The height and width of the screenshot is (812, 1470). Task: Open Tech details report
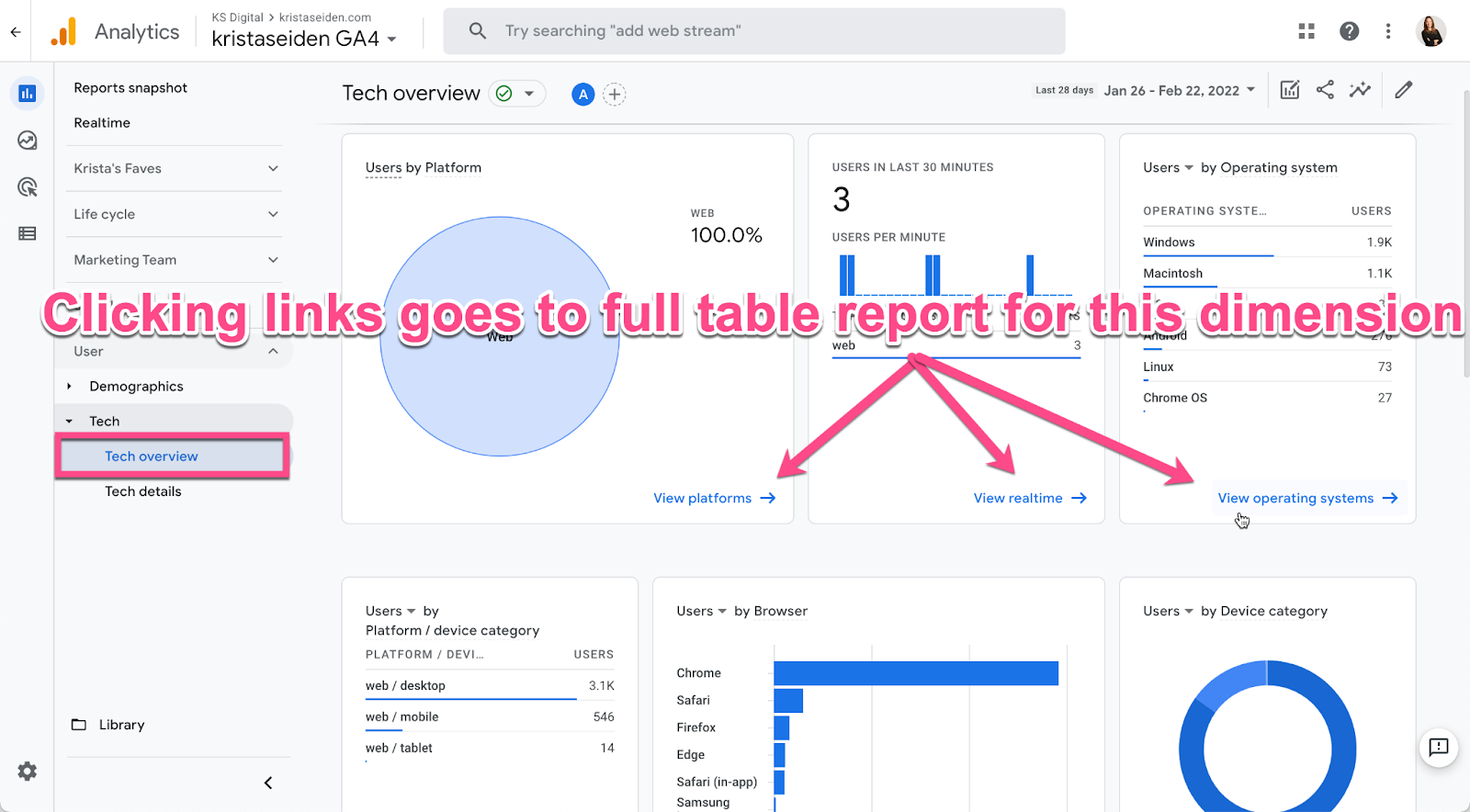(143, 491)
